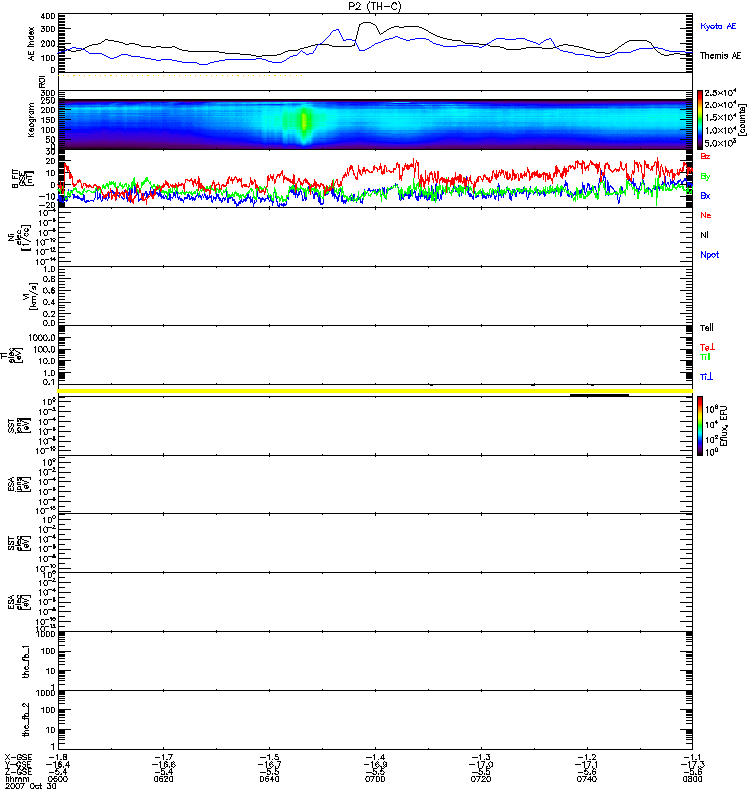Click the red Bz legend label
The image size is (750, 800).
(705, 156)
